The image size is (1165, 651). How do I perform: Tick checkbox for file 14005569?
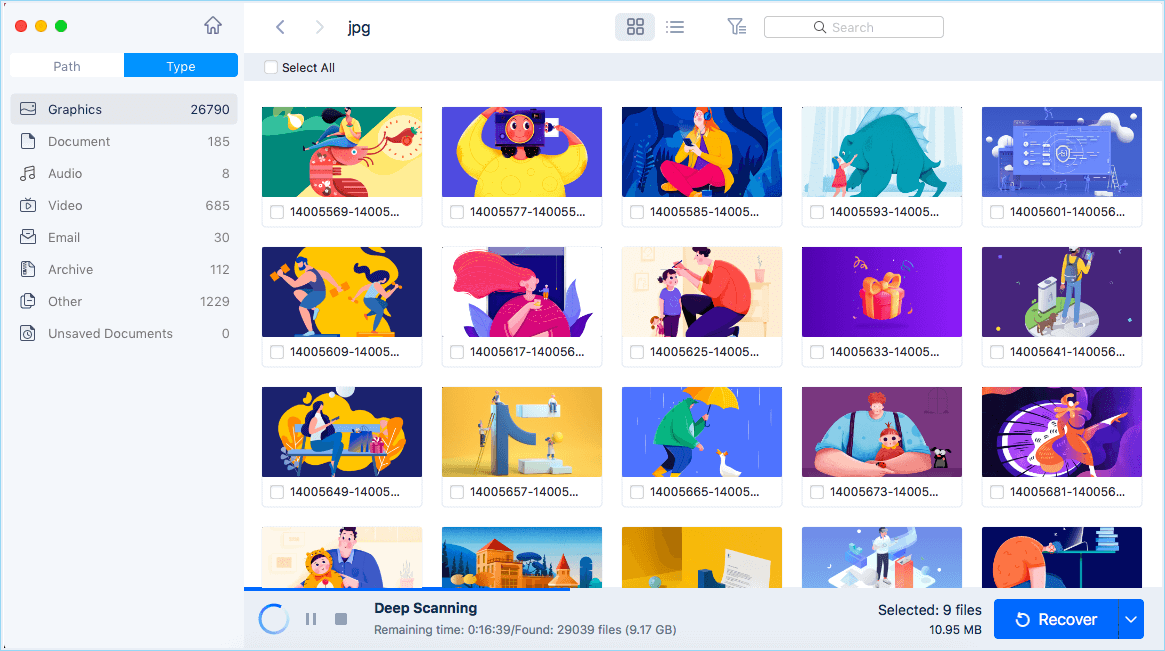(x=277, y=212)
